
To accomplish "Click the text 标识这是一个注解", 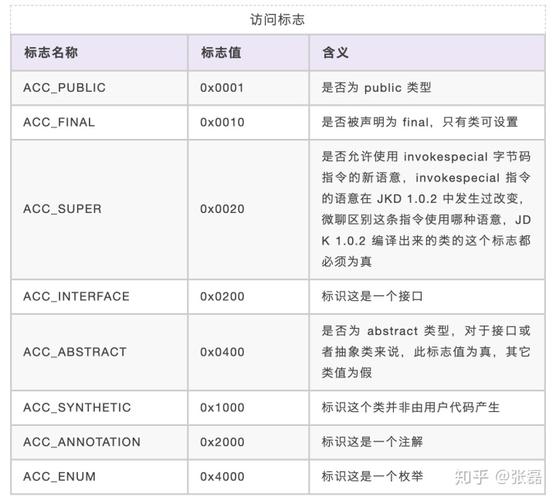I will tap(372, 442).
